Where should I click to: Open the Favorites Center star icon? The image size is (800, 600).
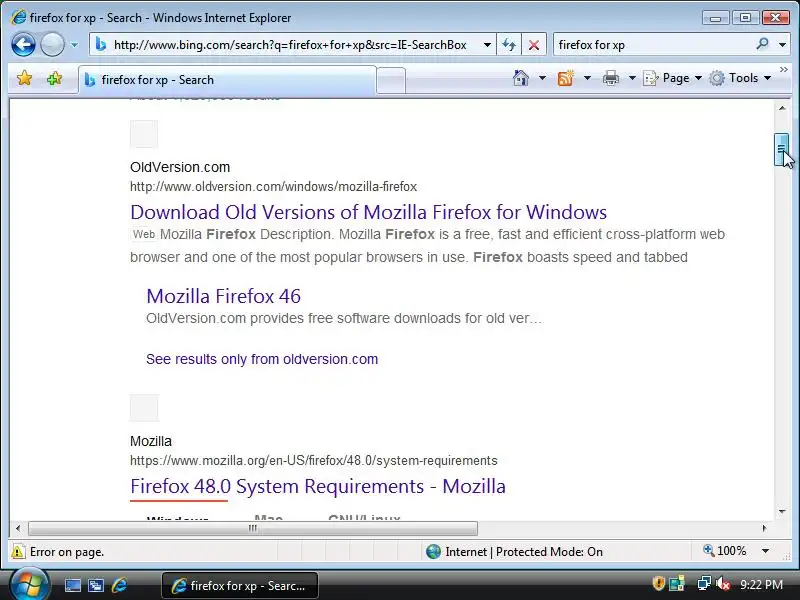(x=24, y=79)
